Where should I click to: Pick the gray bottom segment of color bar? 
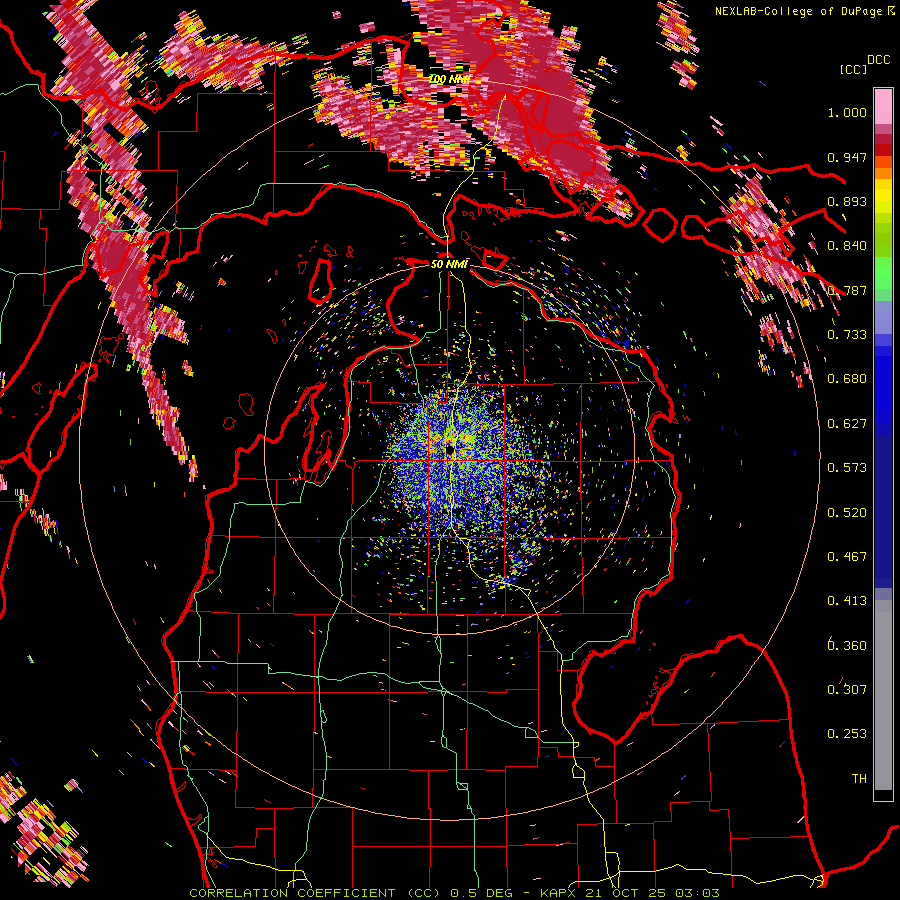pyautogui.click(x=883, y=695)
